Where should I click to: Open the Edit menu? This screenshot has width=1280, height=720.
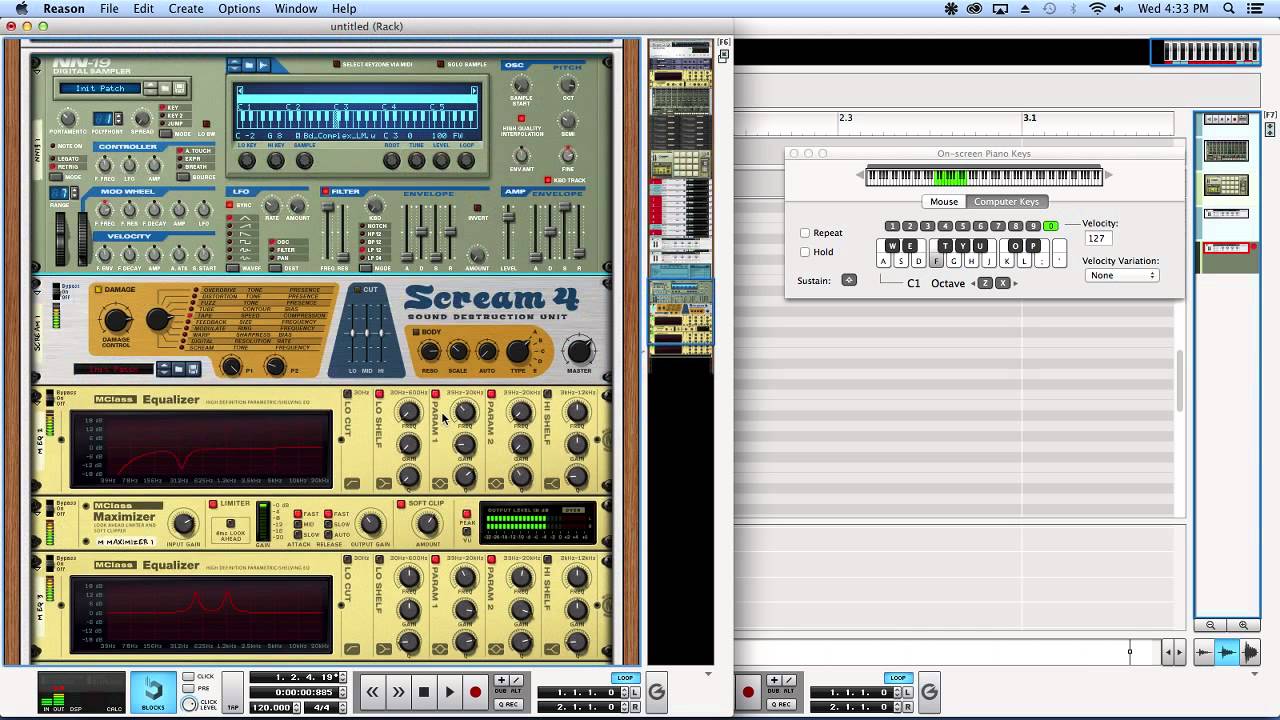(x=144, y=9)
